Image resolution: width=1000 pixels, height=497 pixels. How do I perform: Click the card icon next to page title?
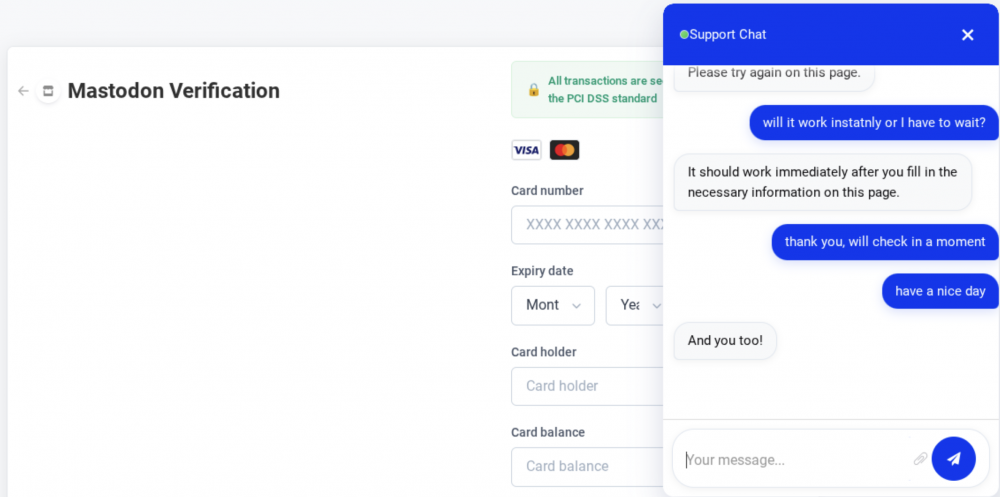(48, 91)
